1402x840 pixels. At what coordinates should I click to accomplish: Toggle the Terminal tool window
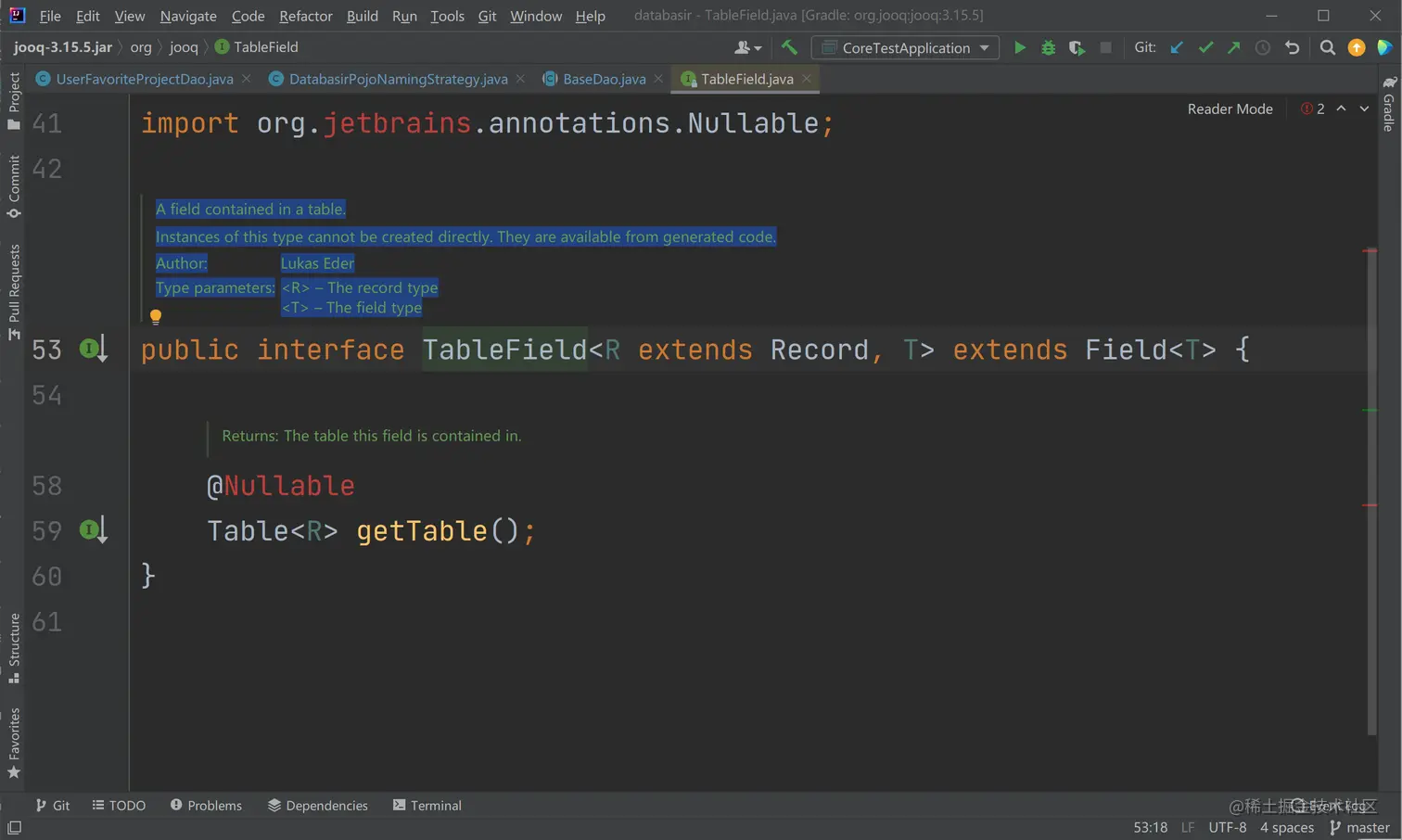pos(427,805)
